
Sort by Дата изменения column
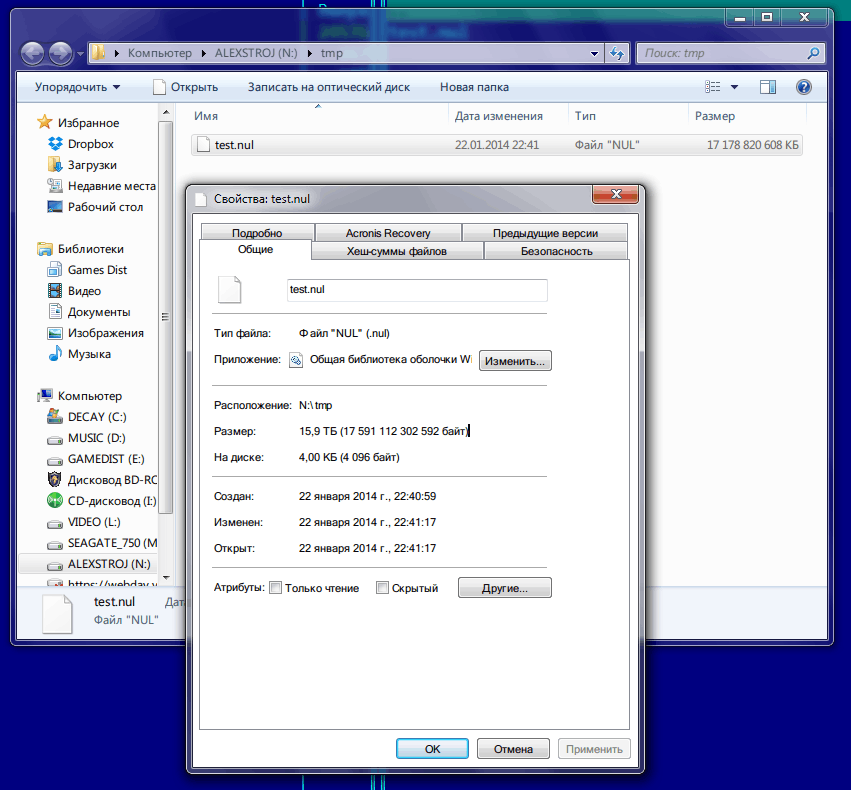coord(508,116)
